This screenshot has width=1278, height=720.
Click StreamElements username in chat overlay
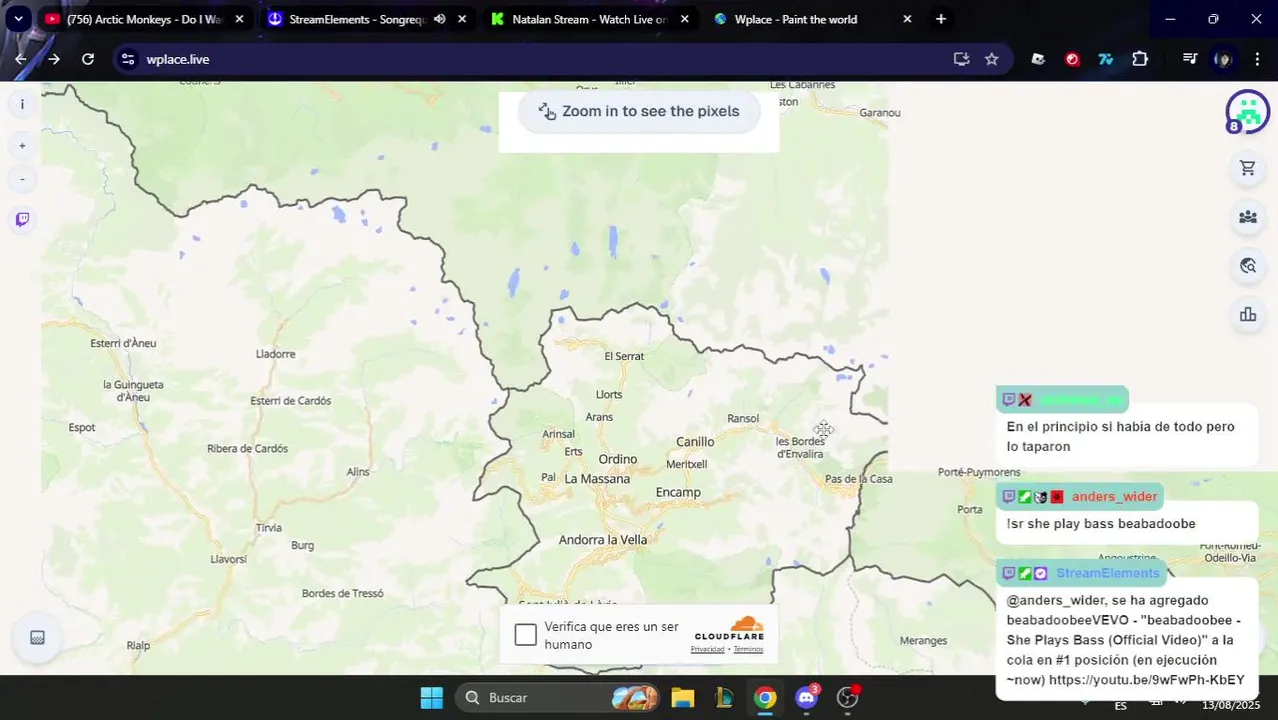1108,573
